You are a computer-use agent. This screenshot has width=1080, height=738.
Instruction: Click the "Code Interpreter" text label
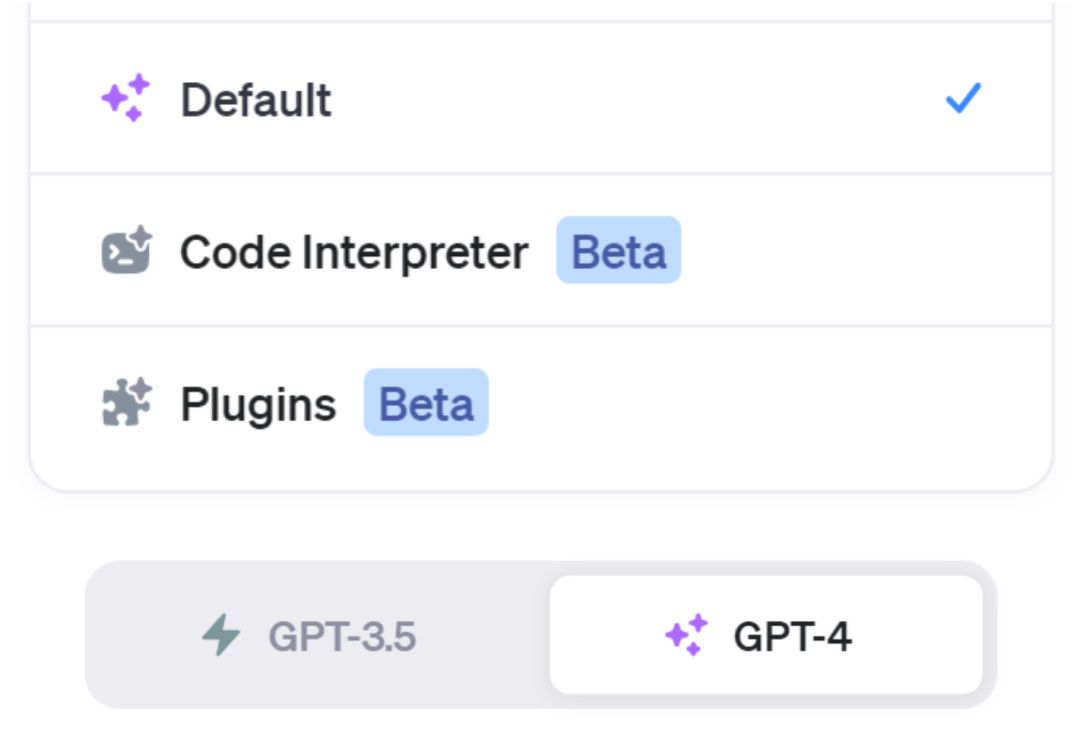click(x=354, y=252)
